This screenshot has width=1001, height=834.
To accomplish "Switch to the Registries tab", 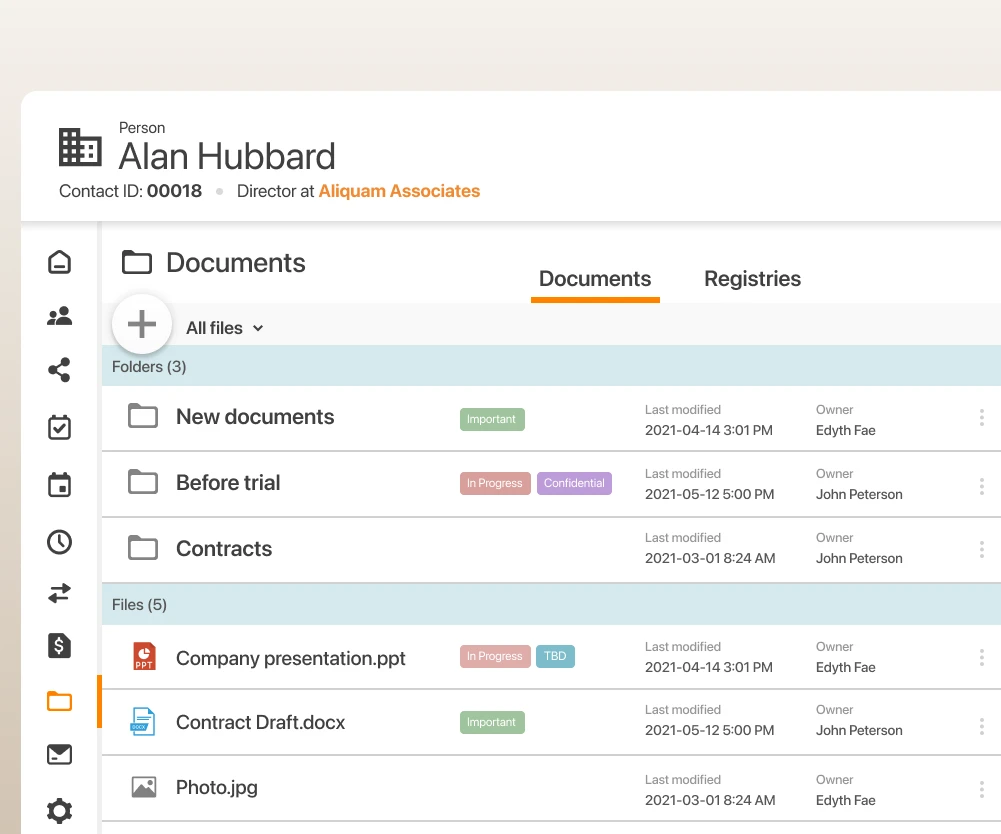I will pos(752,279).
